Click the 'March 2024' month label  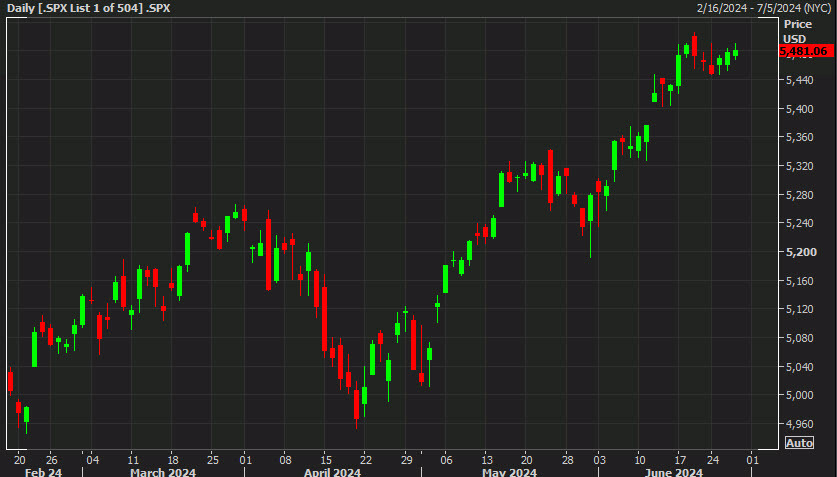click(x=163, y=472)
